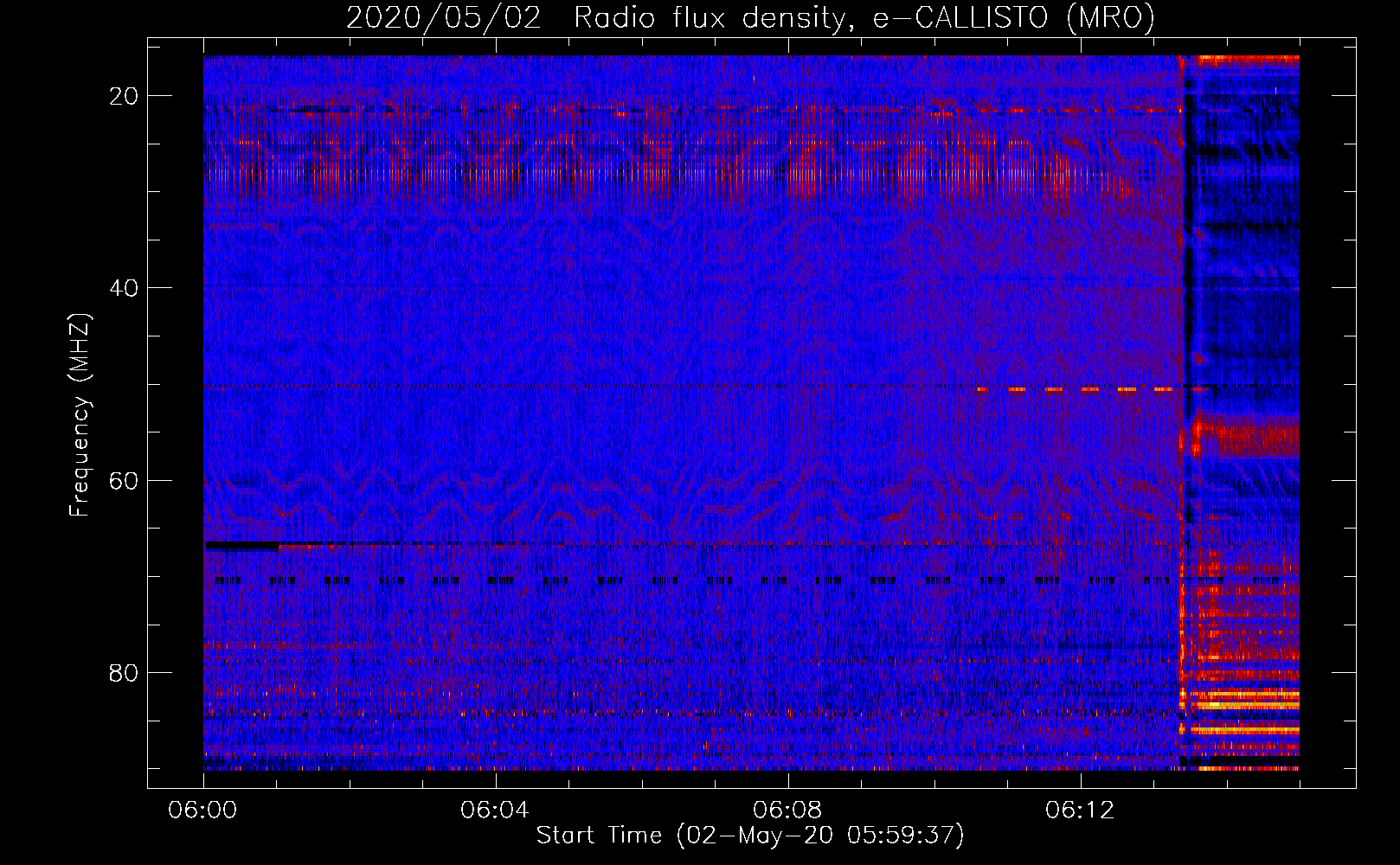Click the 80 MHz tick label
This screenshot has width=1400, height=865.
tap(124, 673)
